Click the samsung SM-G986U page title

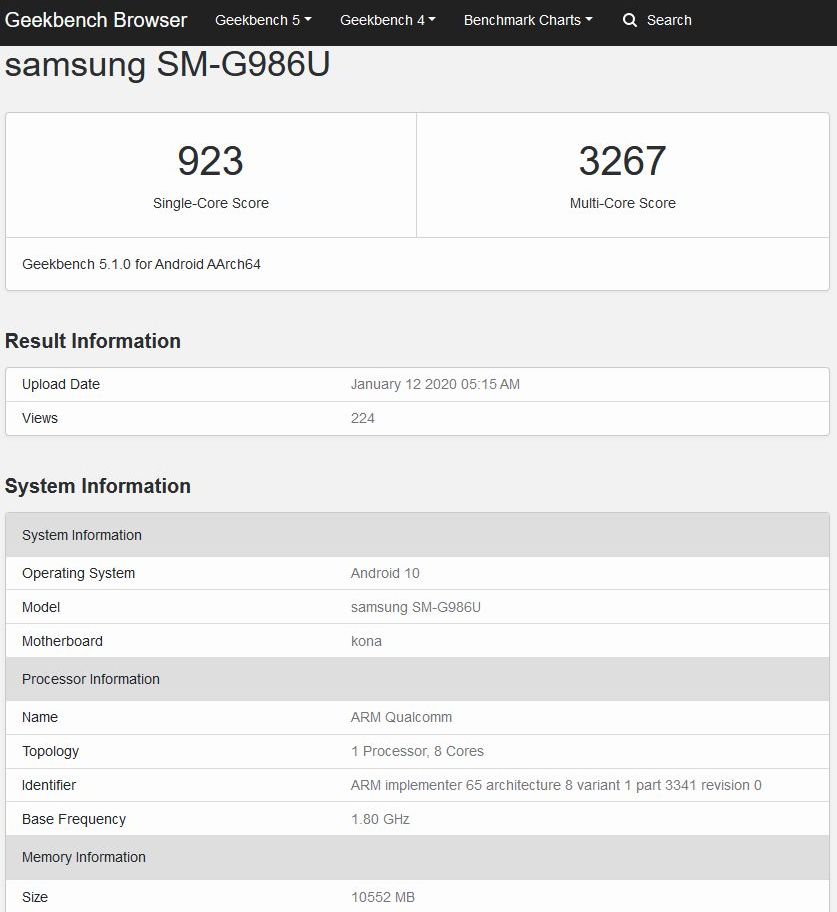168,65
